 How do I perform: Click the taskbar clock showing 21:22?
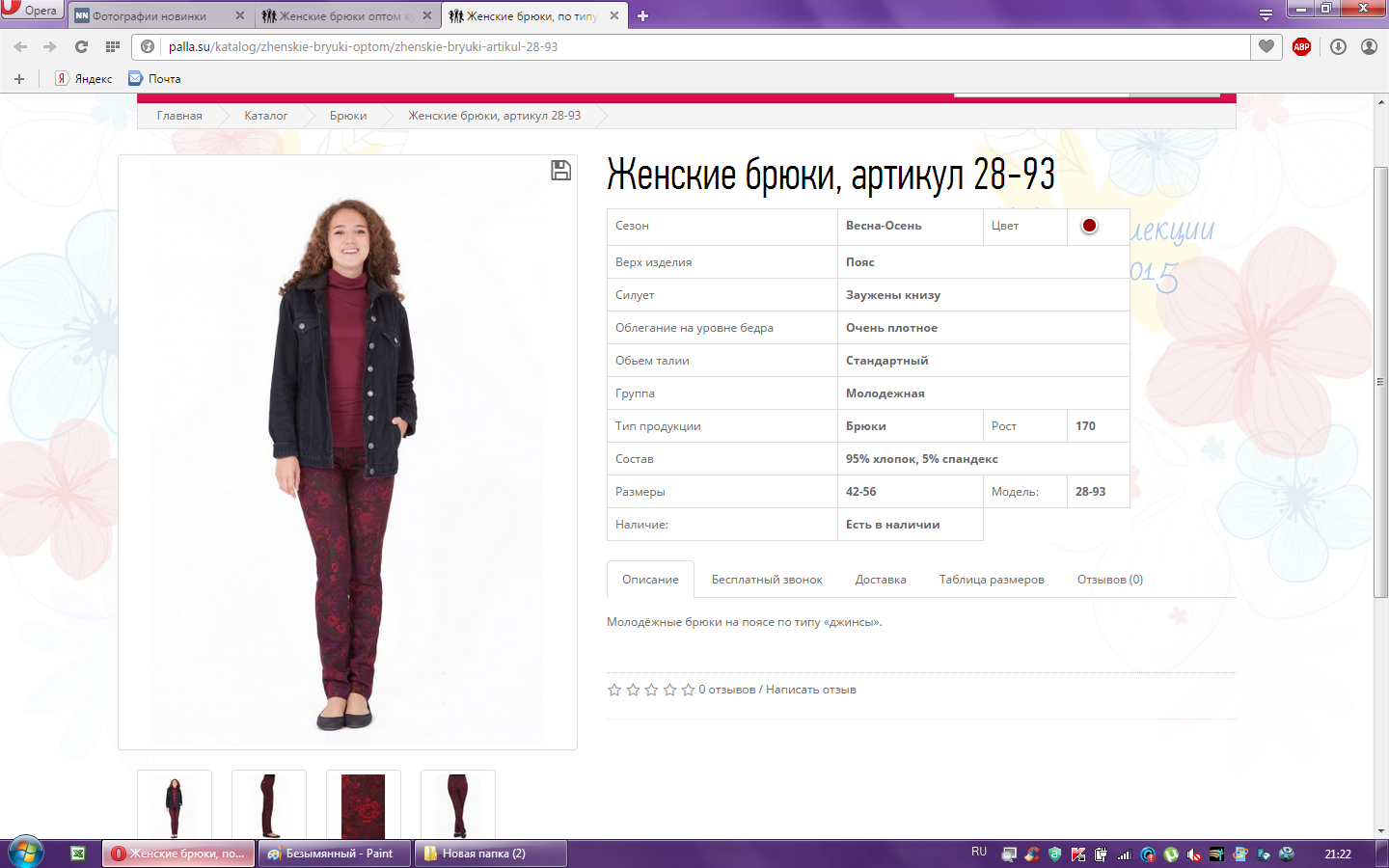pyautogui.click(x=1338, y=854)
